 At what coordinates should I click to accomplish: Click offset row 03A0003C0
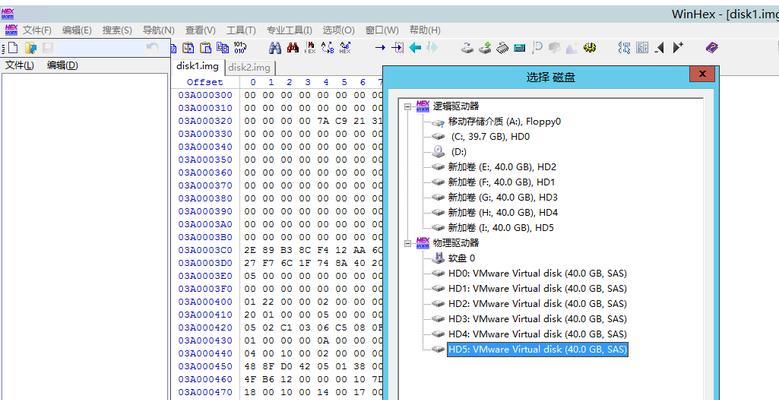click(205, 250)
